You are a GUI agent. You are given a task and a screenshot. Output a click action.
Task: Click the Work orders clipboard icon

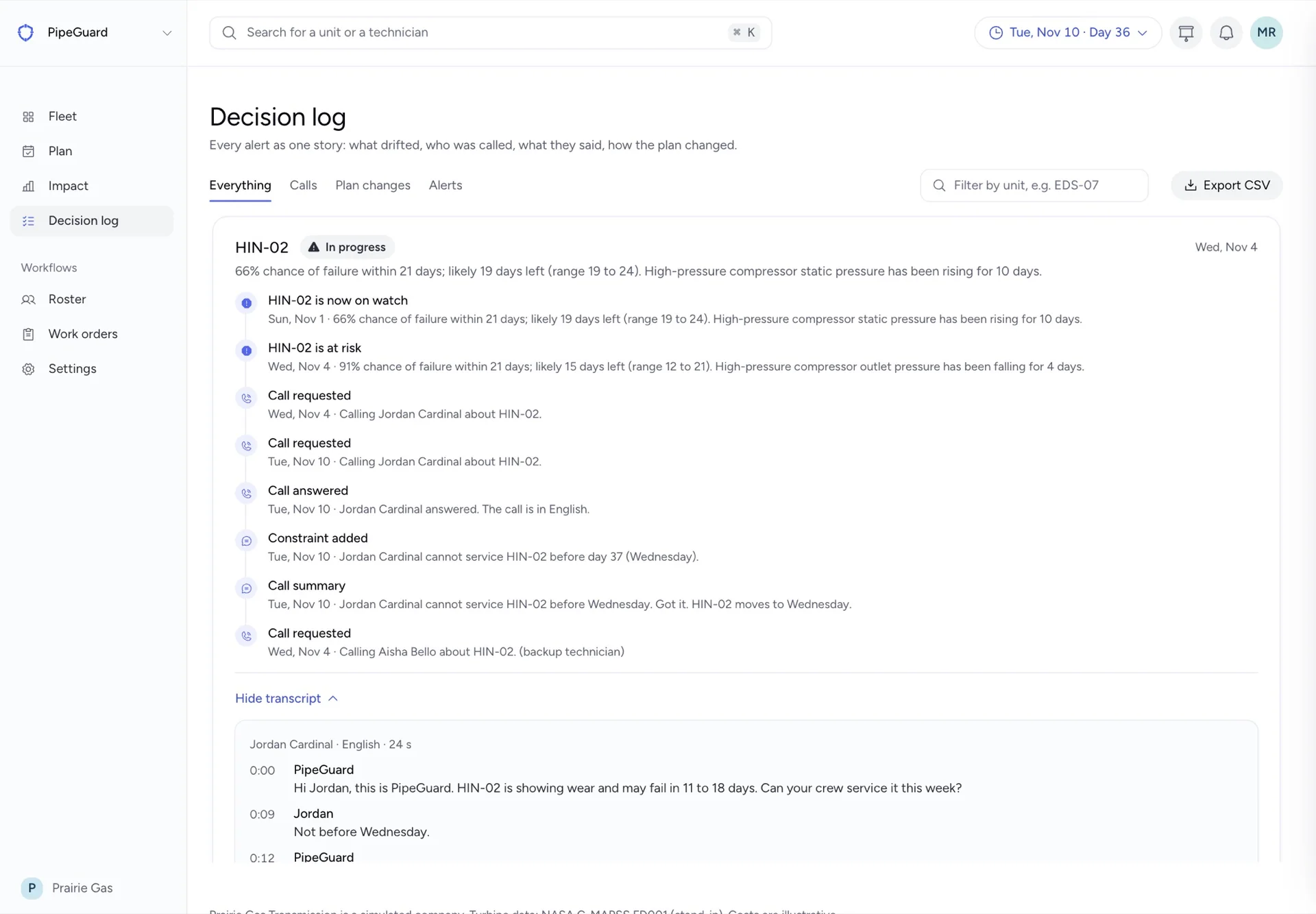pos(28,335)
